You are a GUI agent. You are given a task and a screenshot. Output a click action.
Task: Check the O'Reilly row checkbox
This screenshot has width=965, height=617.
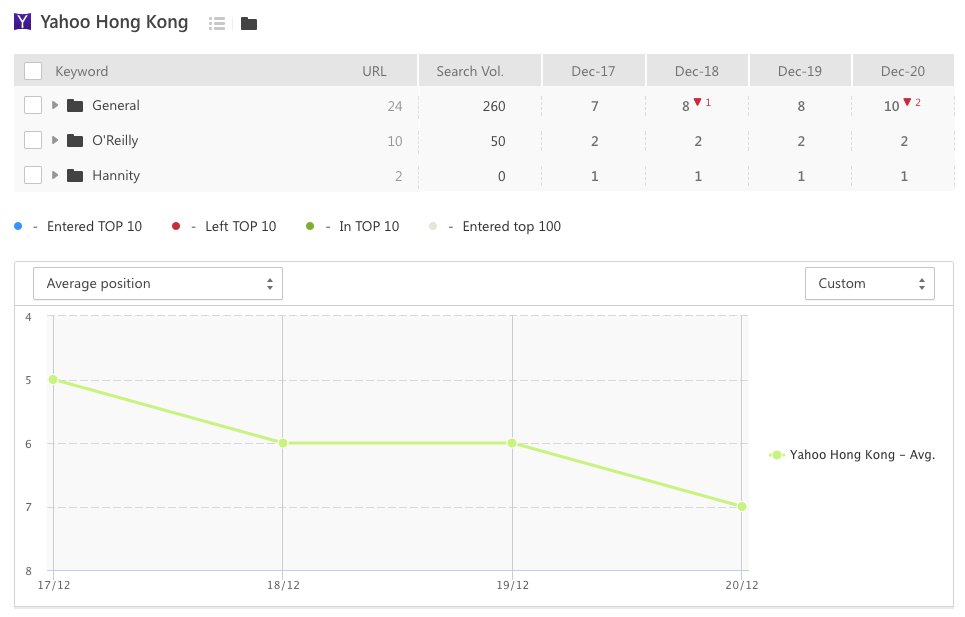(33, 140)
